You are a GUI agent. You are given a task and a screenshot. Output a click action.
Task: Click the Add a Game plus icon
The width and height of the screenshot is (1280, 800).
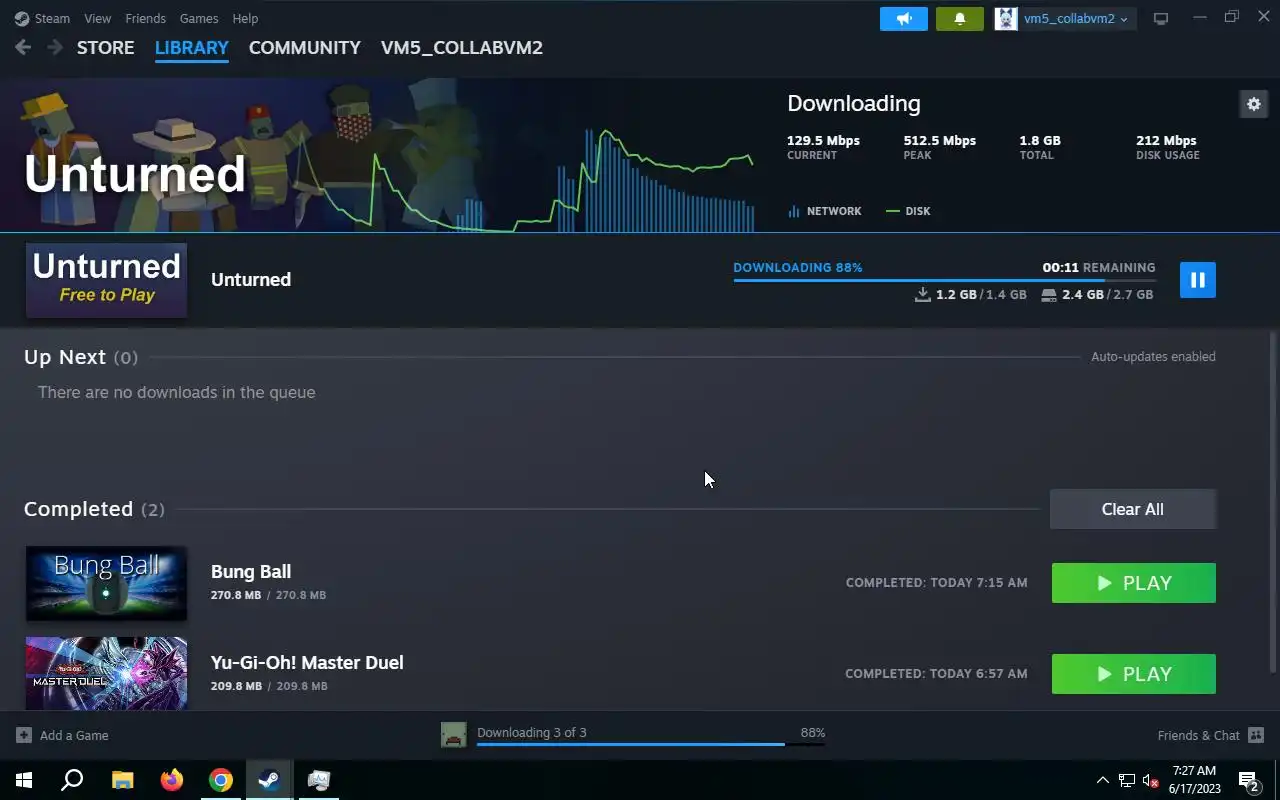tap(24, 735)
